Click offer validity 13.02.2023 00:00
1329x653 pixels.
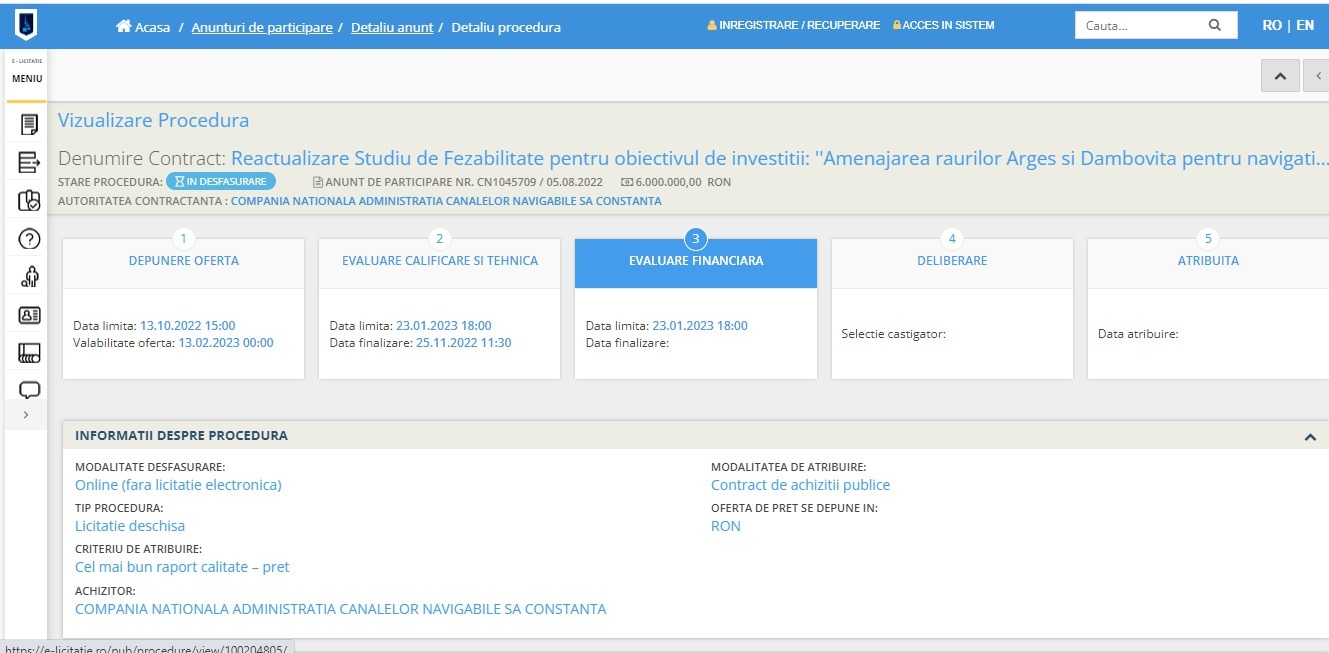[x=226, y=343]
